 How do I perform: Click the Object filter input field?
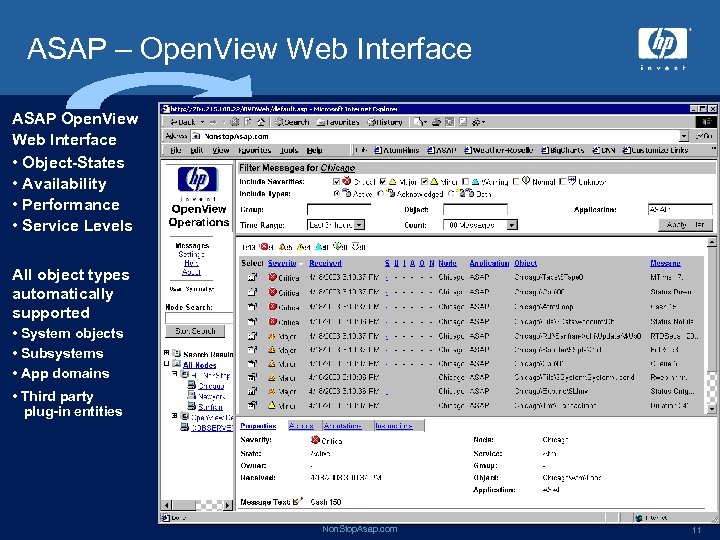(475, 209)
